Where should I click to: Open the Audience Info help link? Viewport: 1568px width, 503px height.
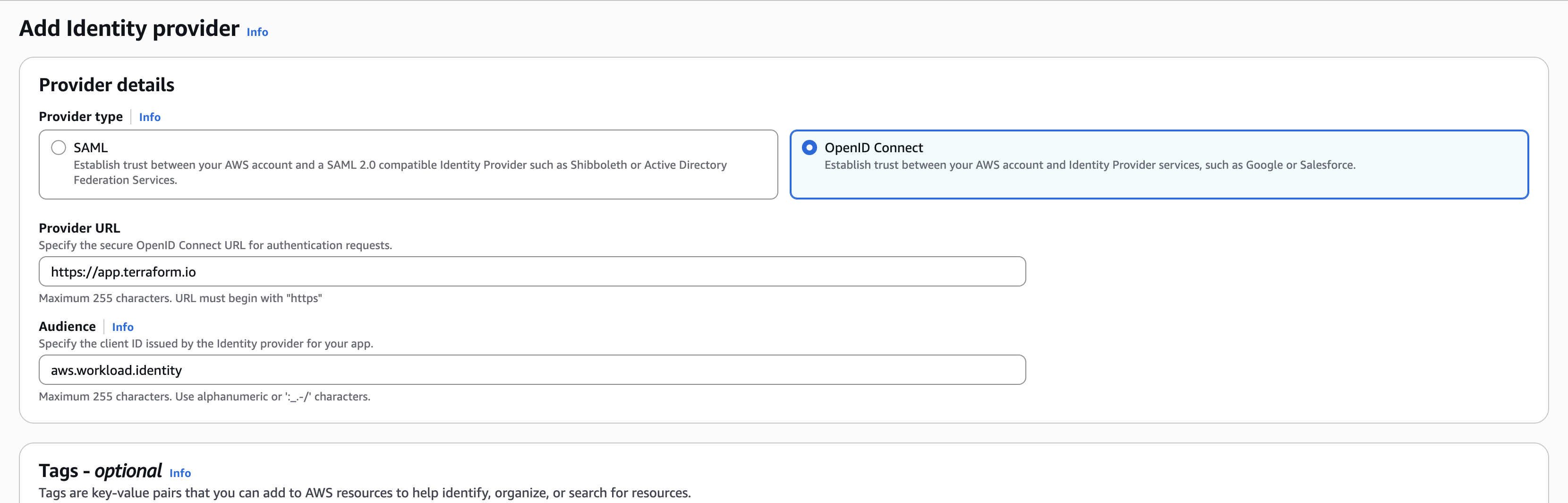(123, 327)
